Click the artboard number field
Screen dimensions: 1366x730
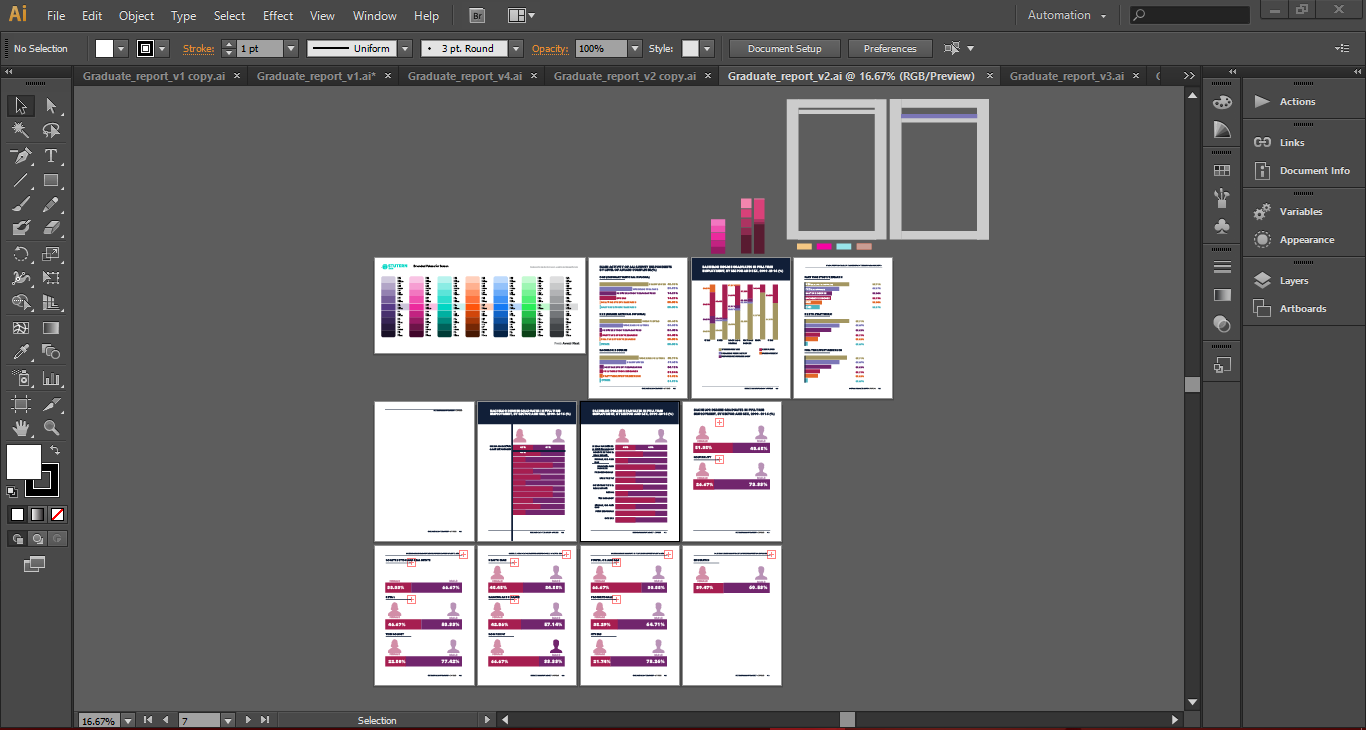tap(198, 720)
